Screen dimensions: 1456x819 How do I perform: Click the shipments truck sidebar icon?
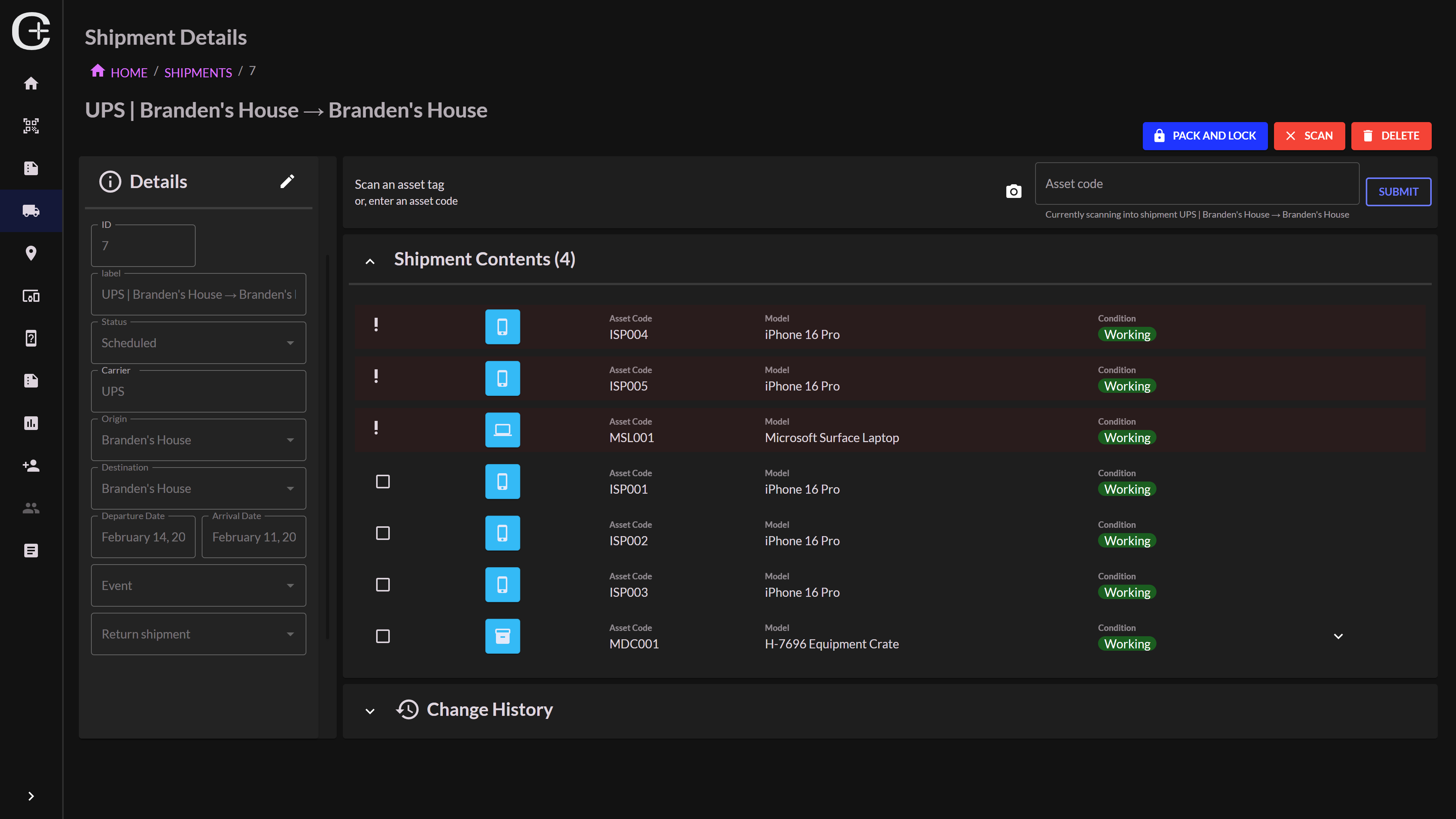31,211
